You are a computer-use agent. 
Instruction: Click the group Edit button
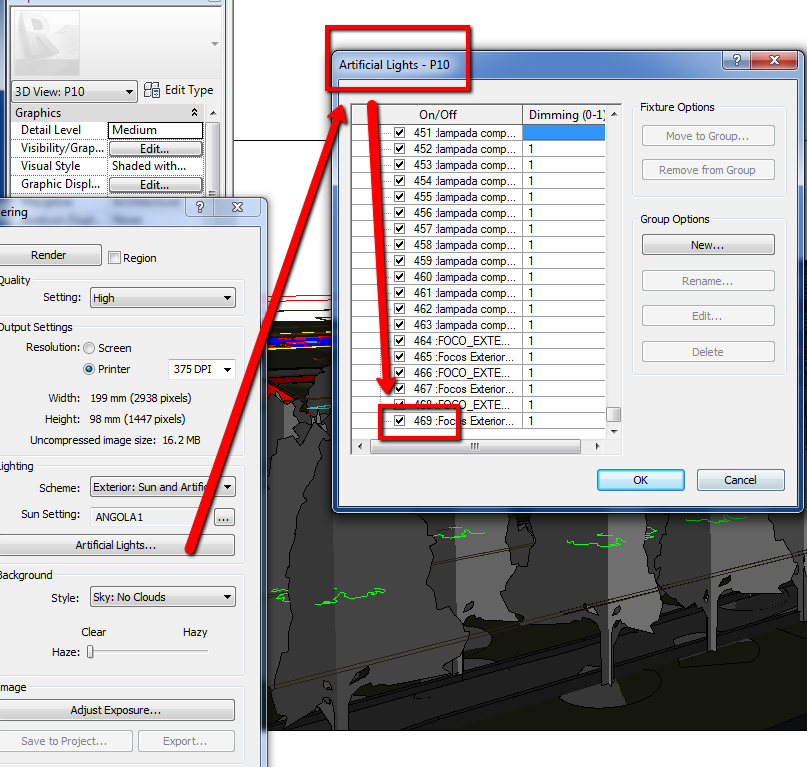coord(708,316)
